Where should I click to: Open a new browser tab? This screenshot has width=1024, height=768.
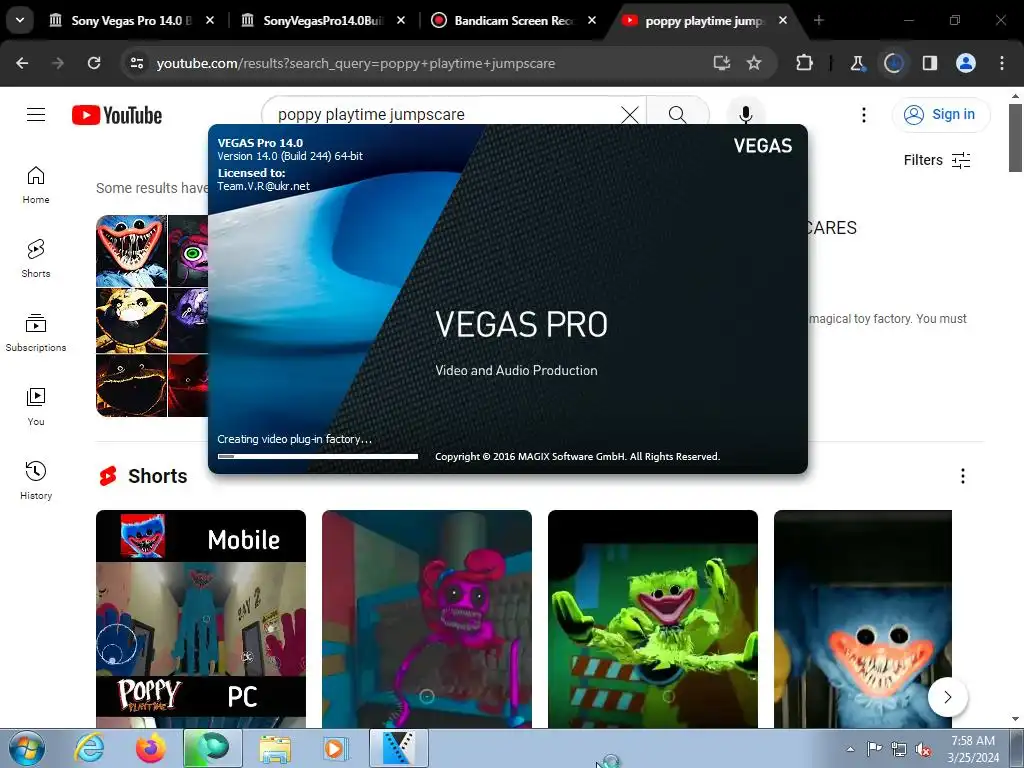pos(818,20)
